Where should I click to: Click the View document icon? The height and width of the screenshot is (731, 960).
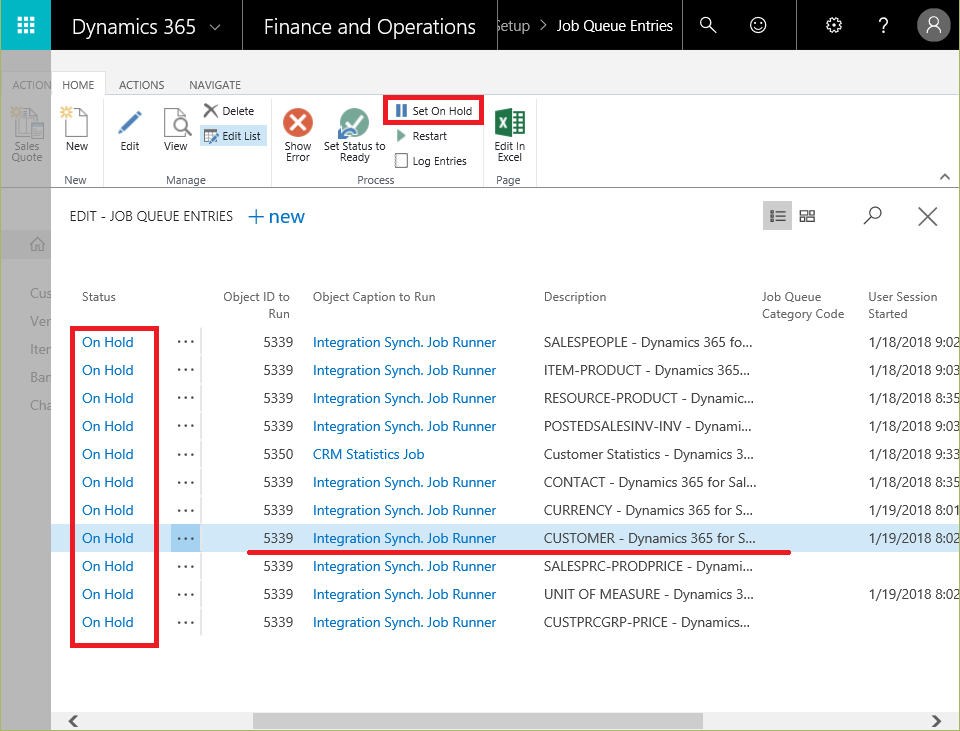tap(176, 129)
